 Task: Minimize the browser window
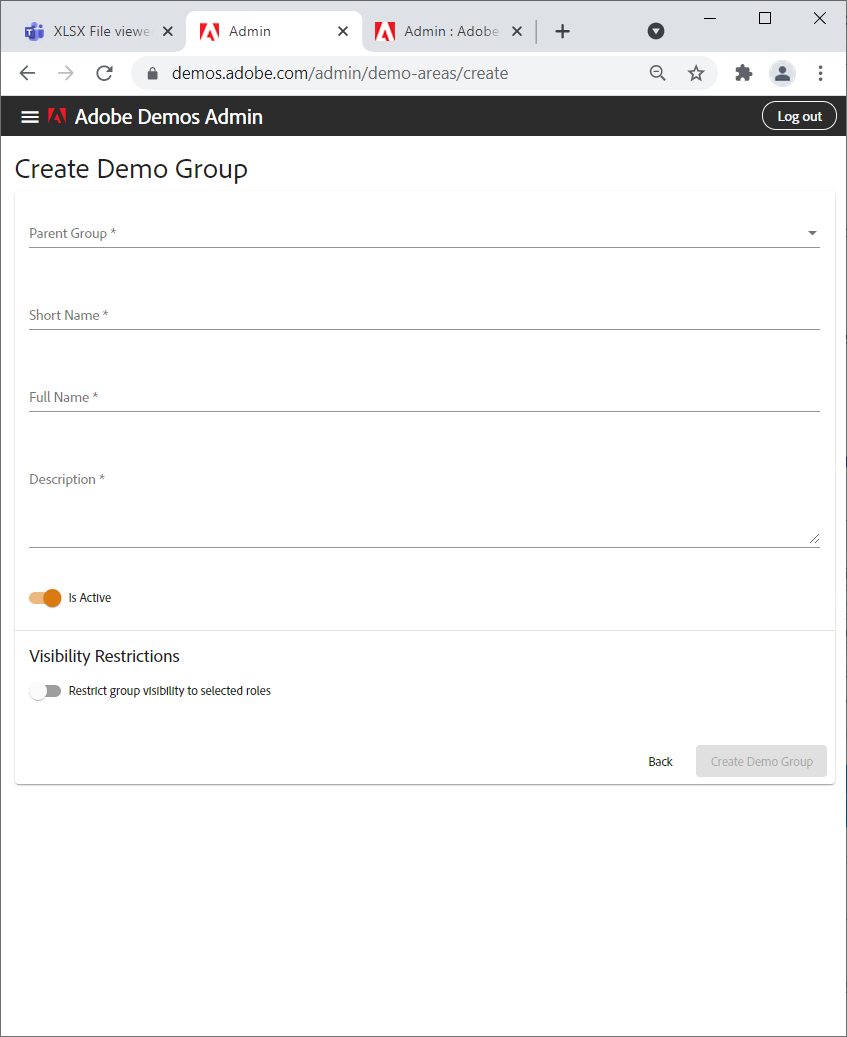[x=710, y=19]
